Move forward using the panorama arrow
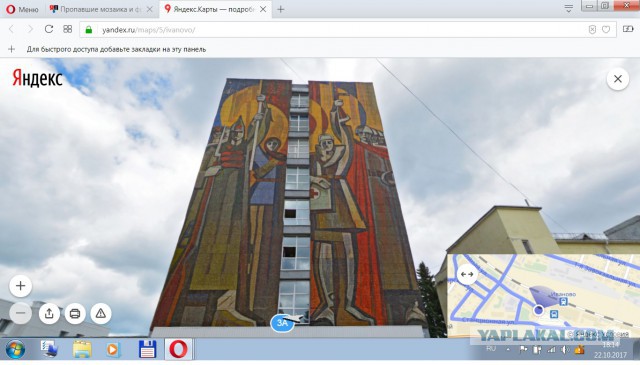This screenshot has height=365, width=640. coord(296,318)
